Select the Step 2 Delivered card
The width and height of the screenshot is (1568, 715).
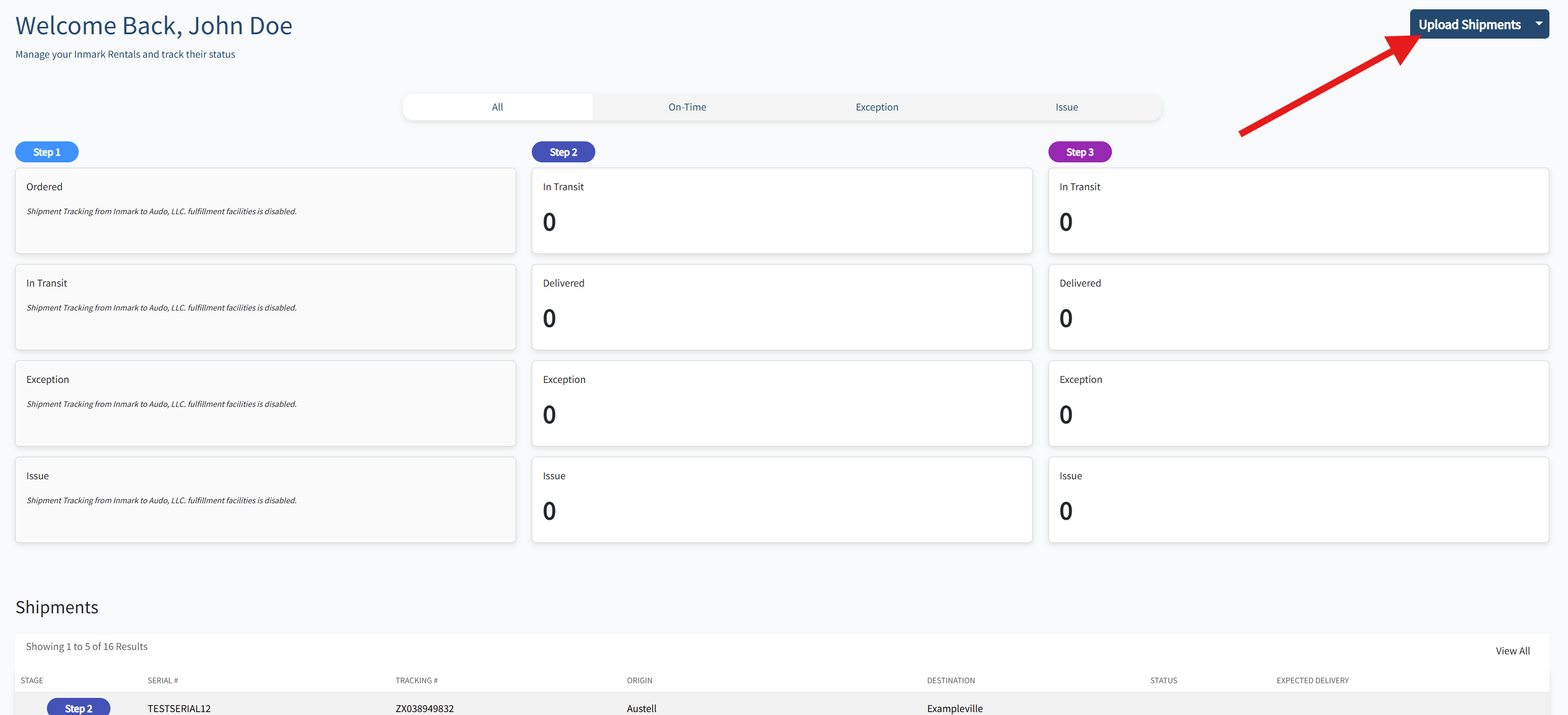tap(782, 307)
